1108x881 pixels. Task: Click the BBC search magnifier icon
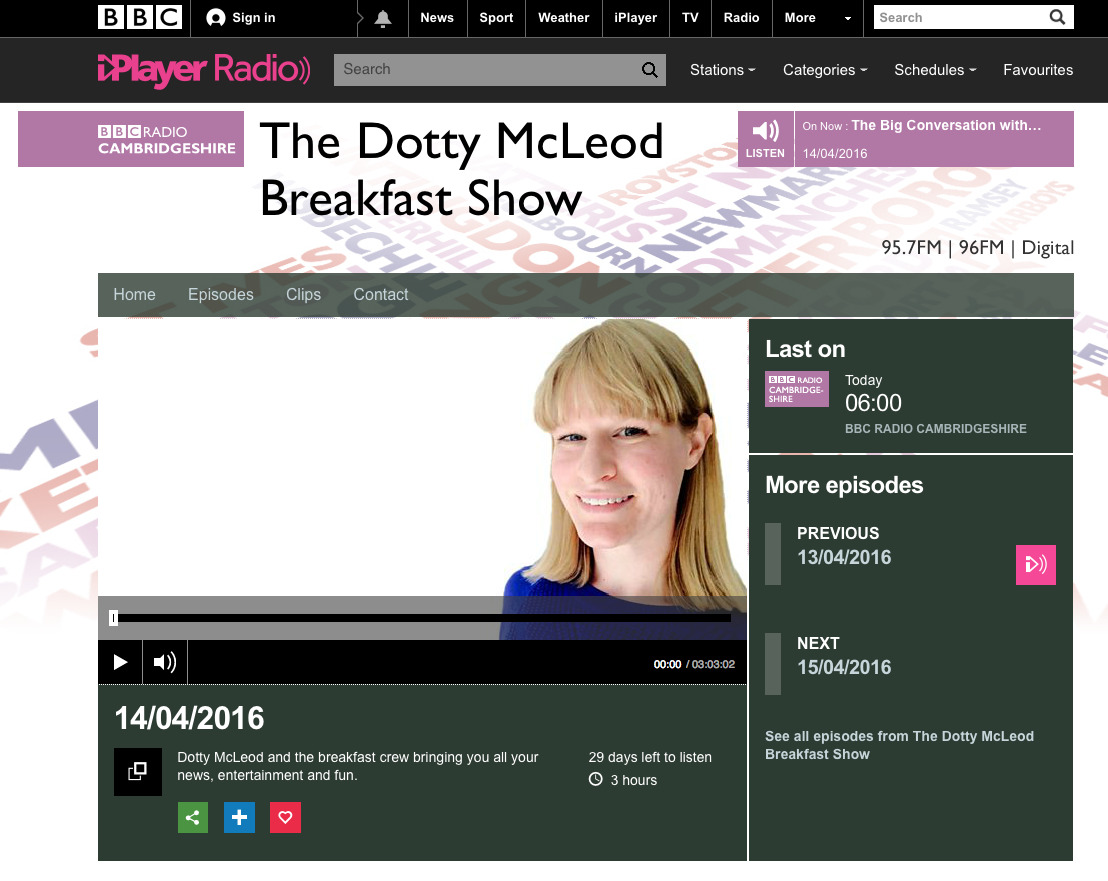click(x=1057, y=17)
